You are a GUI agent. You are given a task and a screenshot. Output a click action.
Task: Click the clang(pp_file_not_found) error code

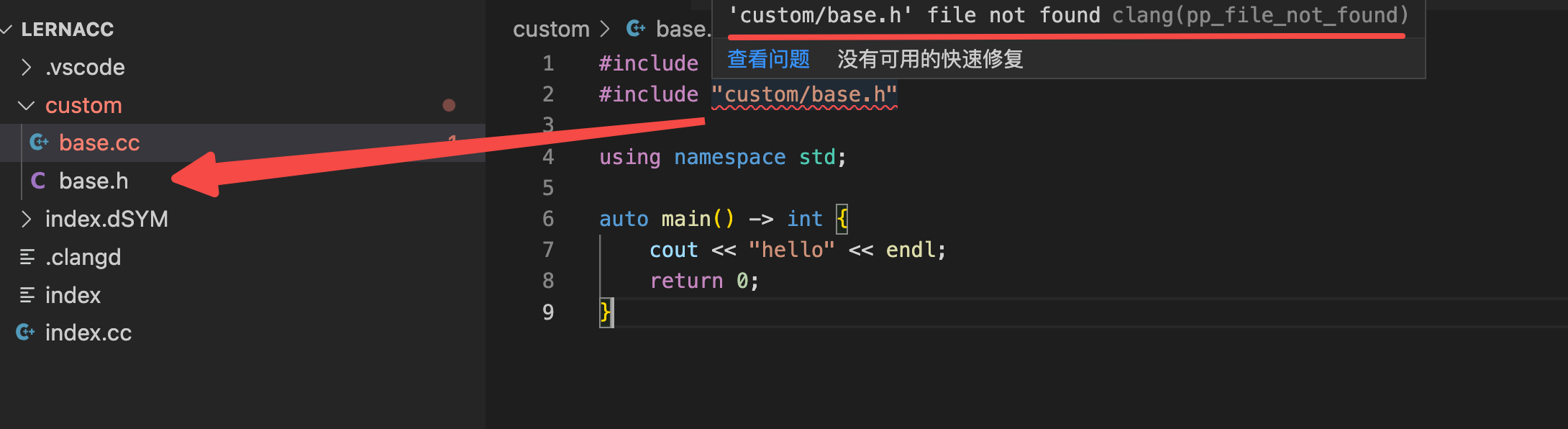tap(1260, 15)
